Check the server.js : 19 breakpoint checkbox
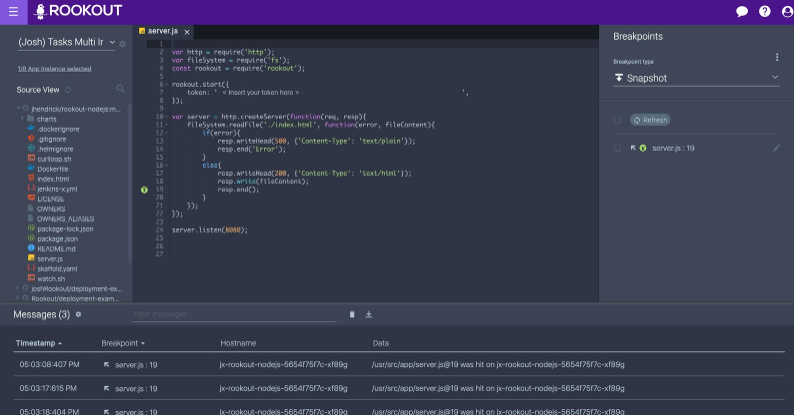 618,148
